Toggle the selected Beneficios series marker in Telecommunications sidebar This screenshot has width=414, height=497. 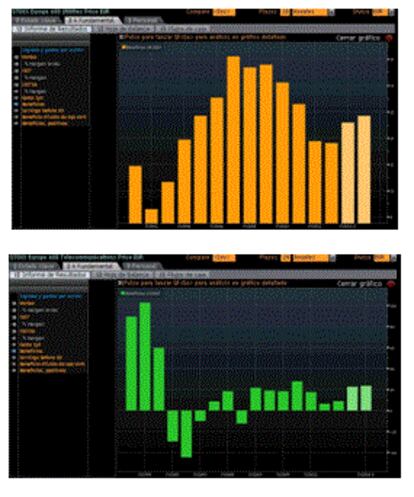point(14,351)
